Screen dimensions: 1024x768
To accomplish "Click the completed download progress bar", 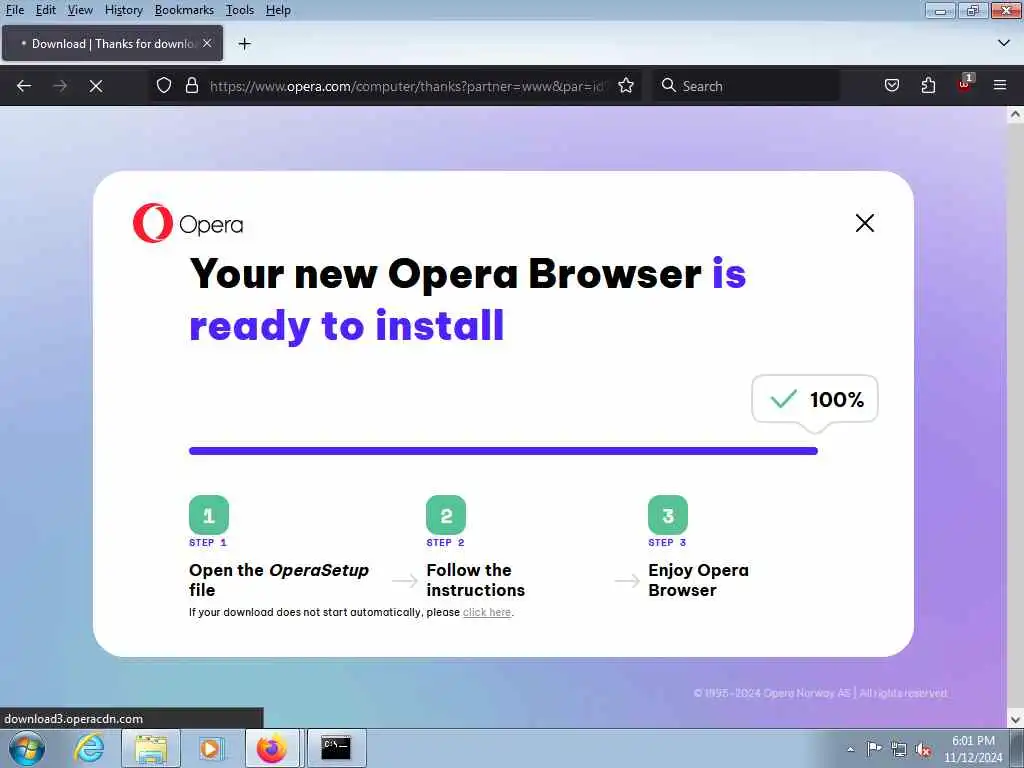I will (x=504, y=451).
